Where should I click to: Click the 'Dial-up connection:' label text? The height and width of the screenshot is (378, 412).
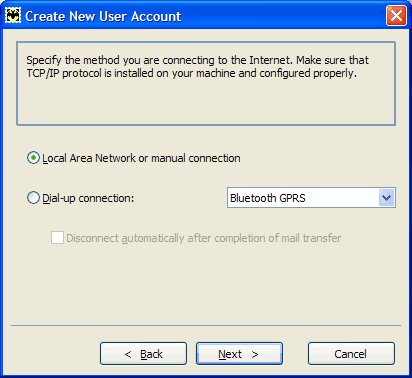click(x=88, y=198)
